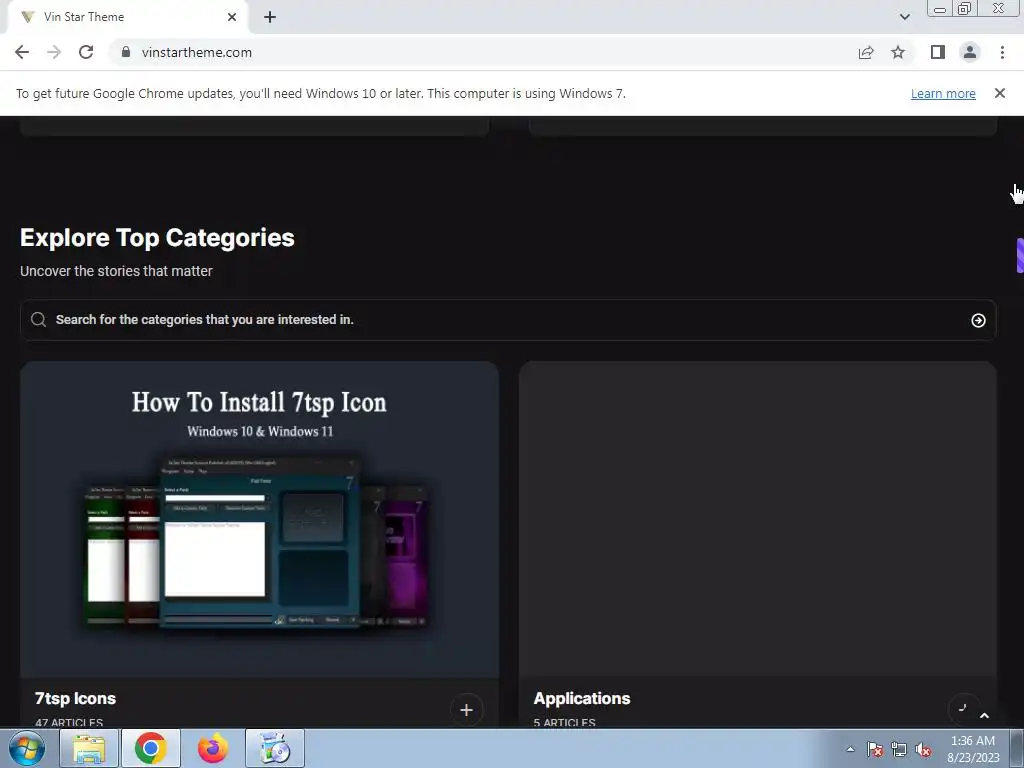Click the purple side widget on right edge
The height and width of the screenshot is (768, 1024).
(x=1020, y=255)
